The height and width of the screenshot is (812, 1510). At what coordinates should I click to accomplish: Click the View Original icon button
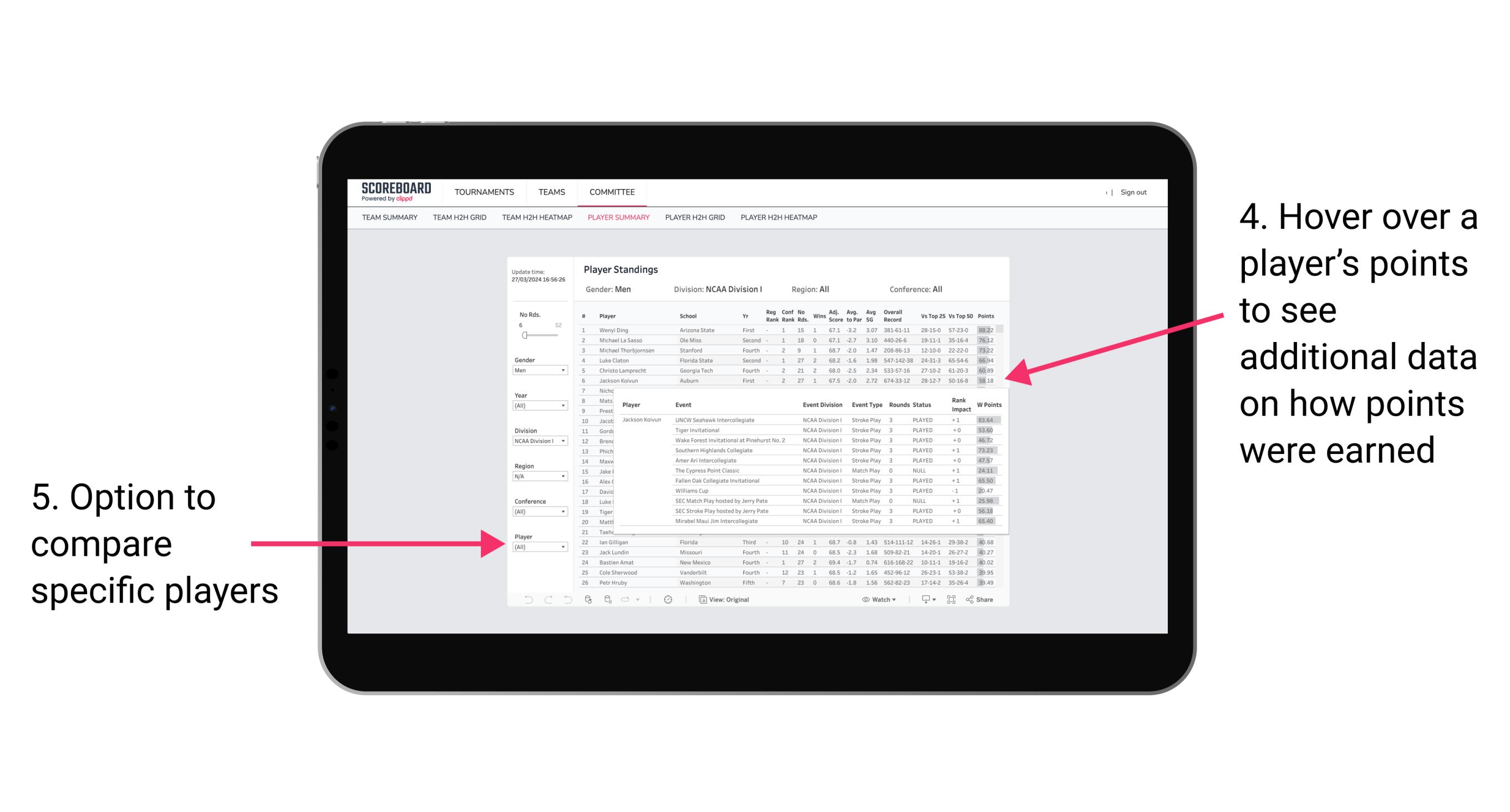(x=700, y=599)
